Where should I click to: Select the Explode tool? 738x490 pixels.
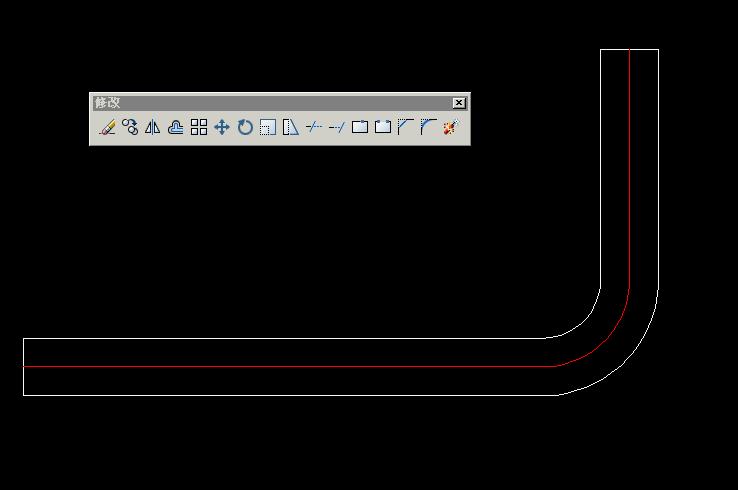(x=451, y=127)
